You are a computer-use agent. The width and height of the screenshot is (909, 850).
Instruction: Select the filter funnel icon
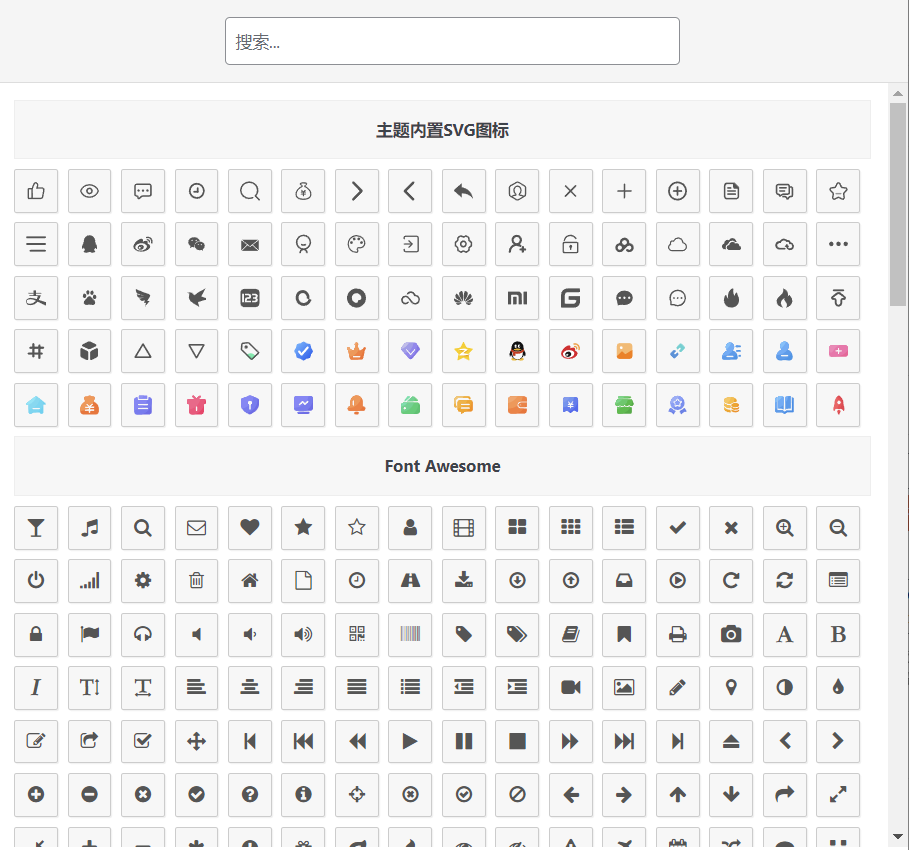click(x=36, y=528)
